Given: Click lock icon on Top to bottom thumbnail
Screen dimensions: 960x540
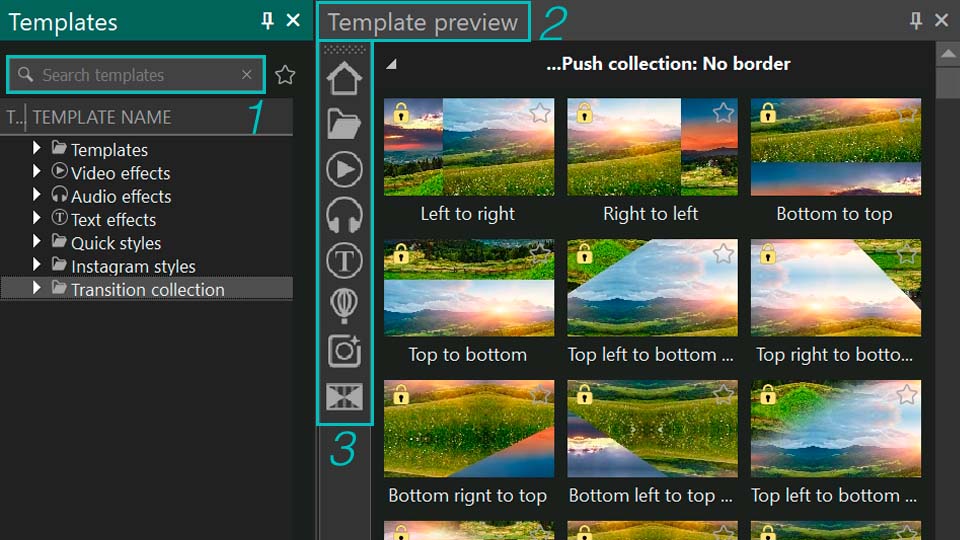Looking at the screenshot, I should click(x=401, y=253).
